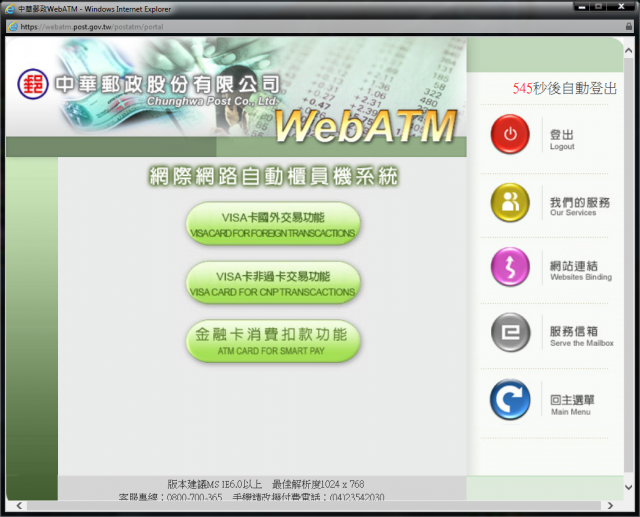The image size is (640, 517).
Task: Click the 回主選單 Main Menu link
Action: (572, 405)
